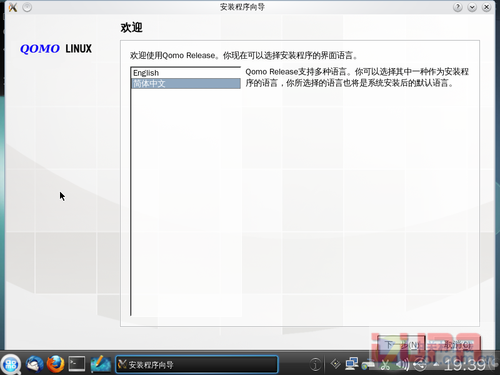
Task: Open the terminal from the taskbar
Action: [x=77, y=364]
